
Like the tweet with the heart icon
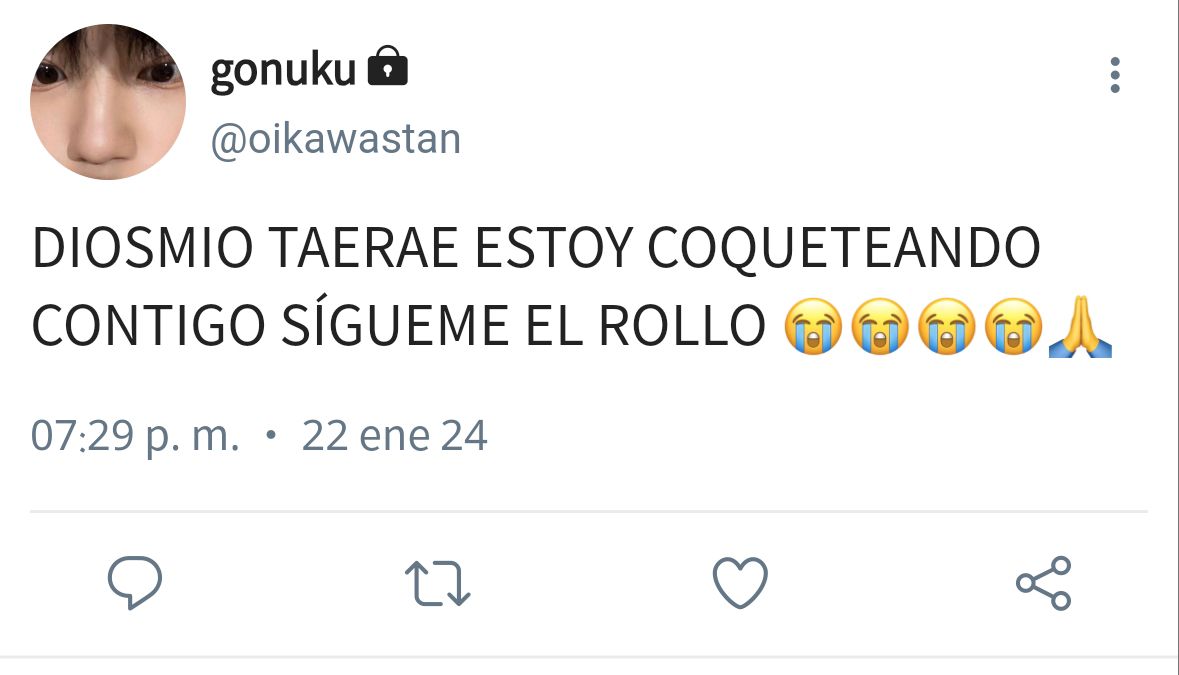point(740,583)
